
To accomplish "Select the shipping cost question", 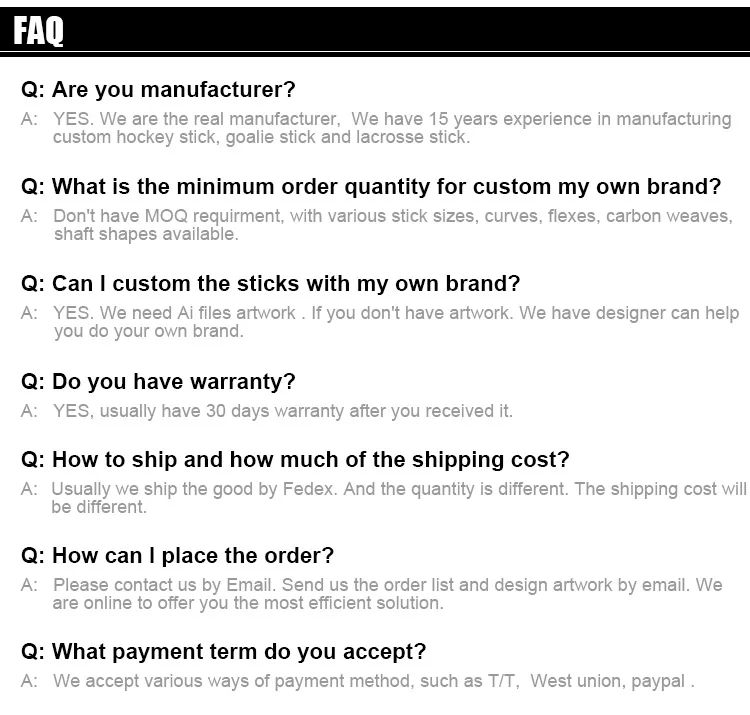I will 295,460.
